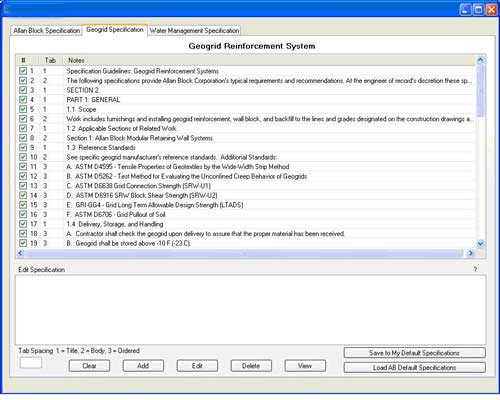Screen dimensions: 500x400
Task: Uncheck ASTM D4595 row checkbox
Action: coord(23,167)
